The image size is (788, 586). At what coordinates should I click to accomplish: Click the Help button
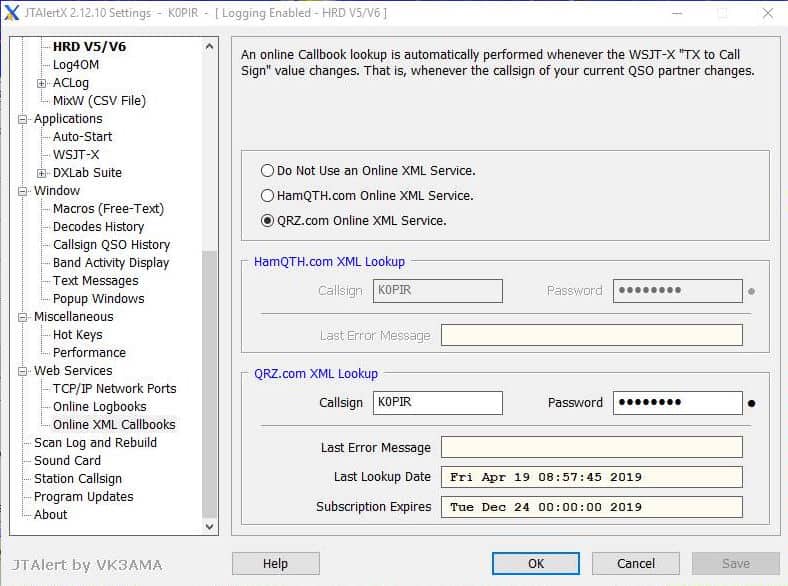pos(275,563)
